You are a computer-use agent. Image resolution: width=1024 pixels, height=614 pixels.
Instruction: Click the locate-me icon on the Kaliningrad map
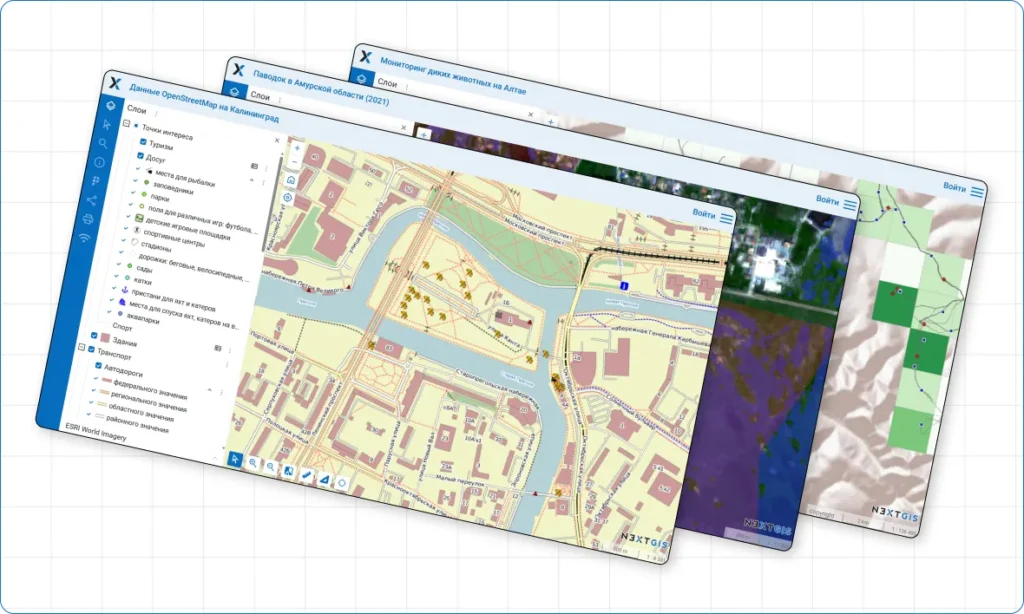[x=288, y=197]
